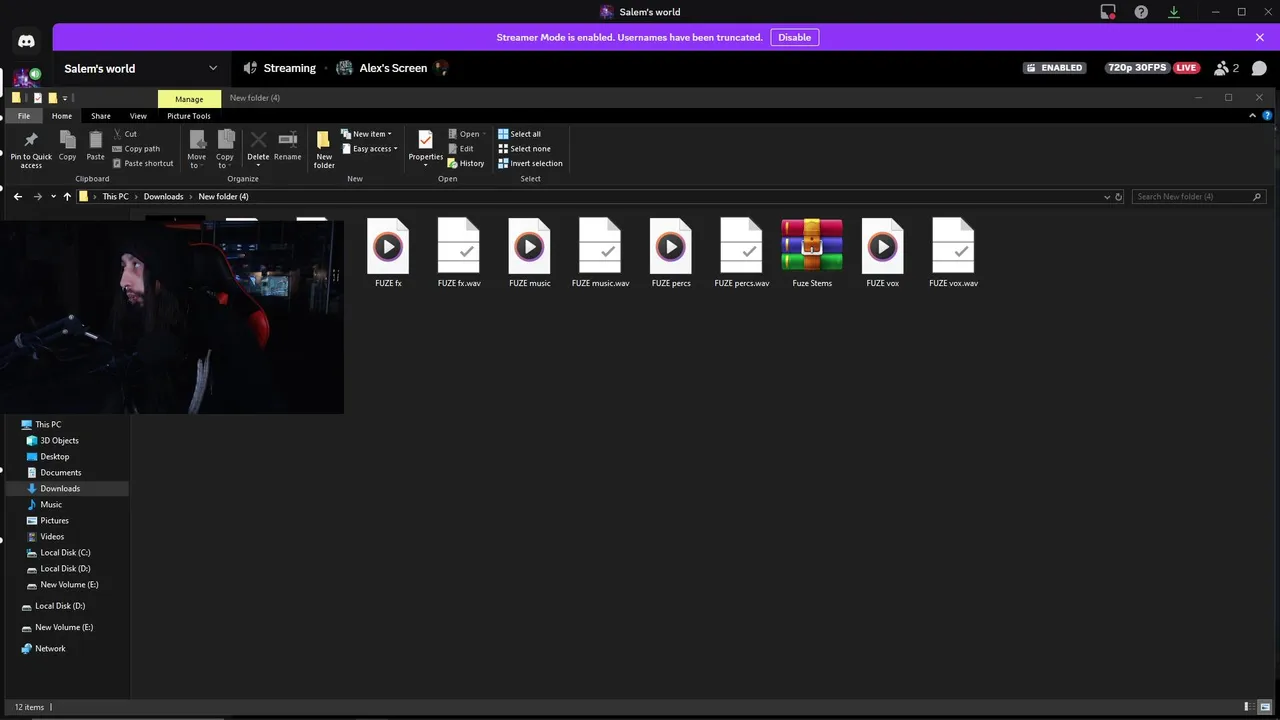Click Cut in the Clipboard group
Viewport: 1280px width, 720px height.
[x=125, y=134]
